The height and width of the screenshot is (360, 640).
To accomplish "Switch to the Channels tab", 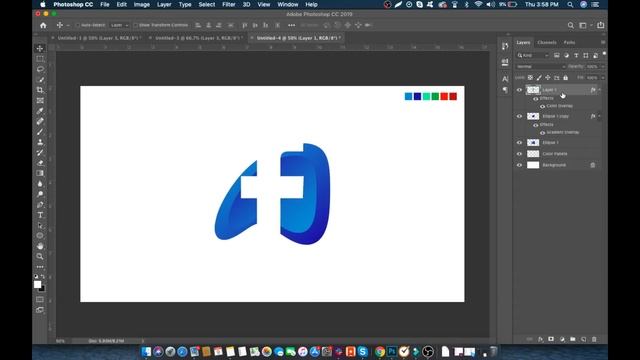I will tap(547, 42).
